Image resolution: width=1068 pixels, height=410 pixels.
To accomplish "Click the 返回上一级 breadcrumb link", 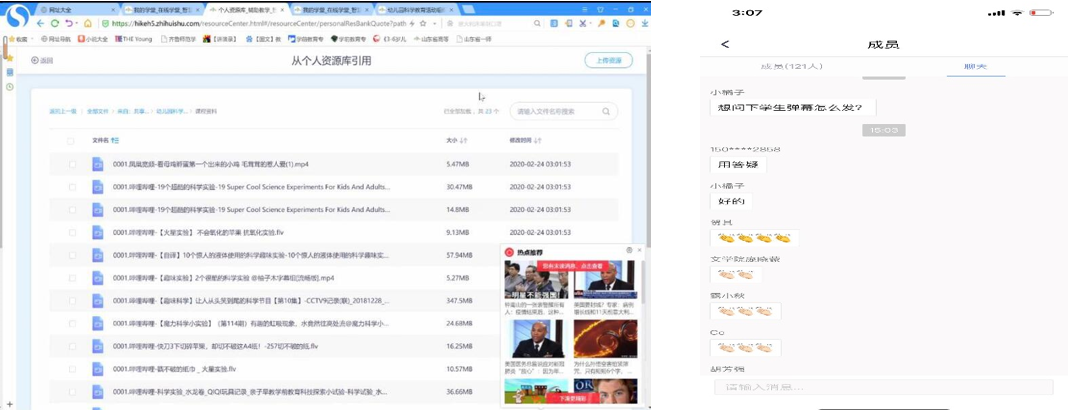I will (63, 112).
